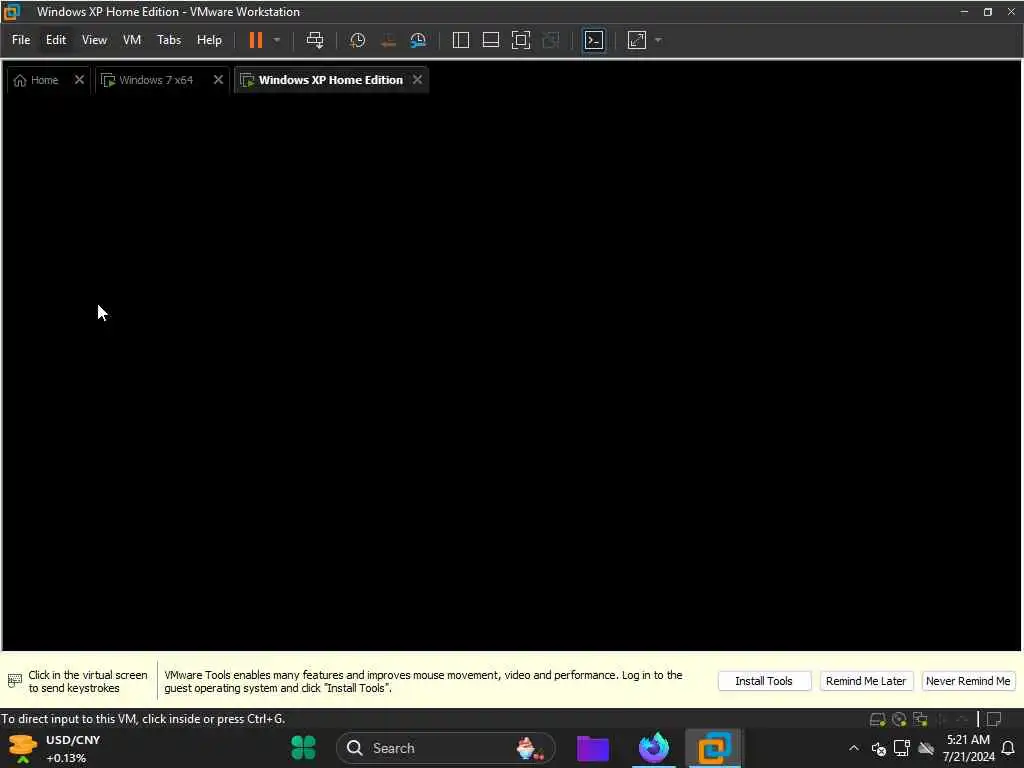Expand the system tray hidden icons chevron
1024x768 pixels.
(x=854, y=748)
